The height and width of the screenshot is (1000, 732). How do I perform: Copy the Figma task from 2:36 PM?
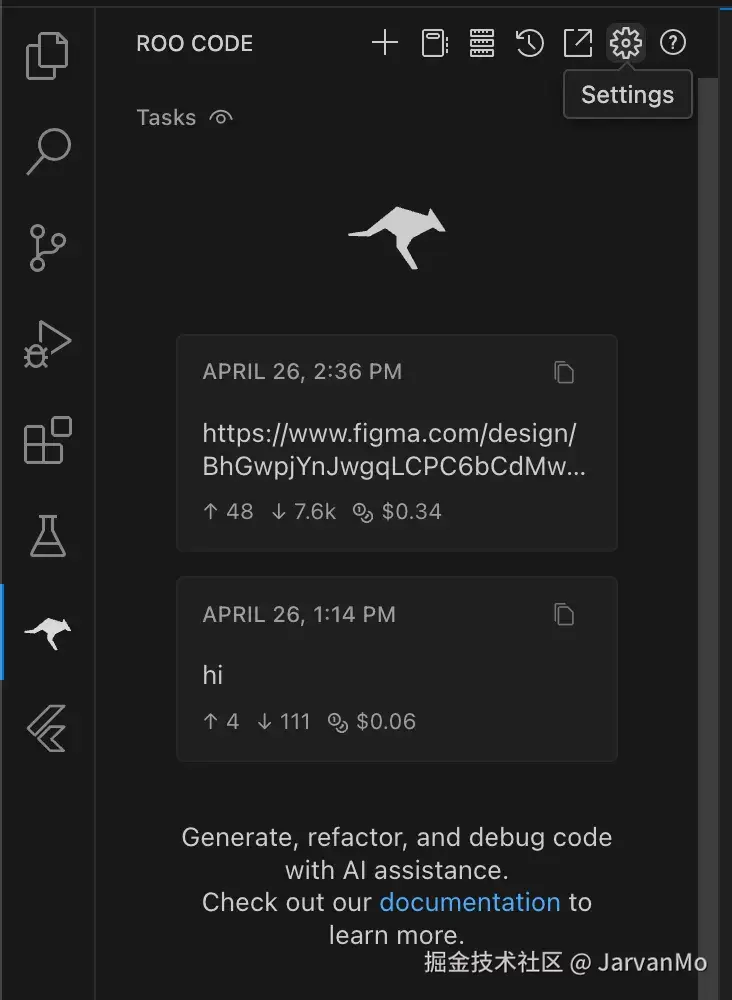564,371
